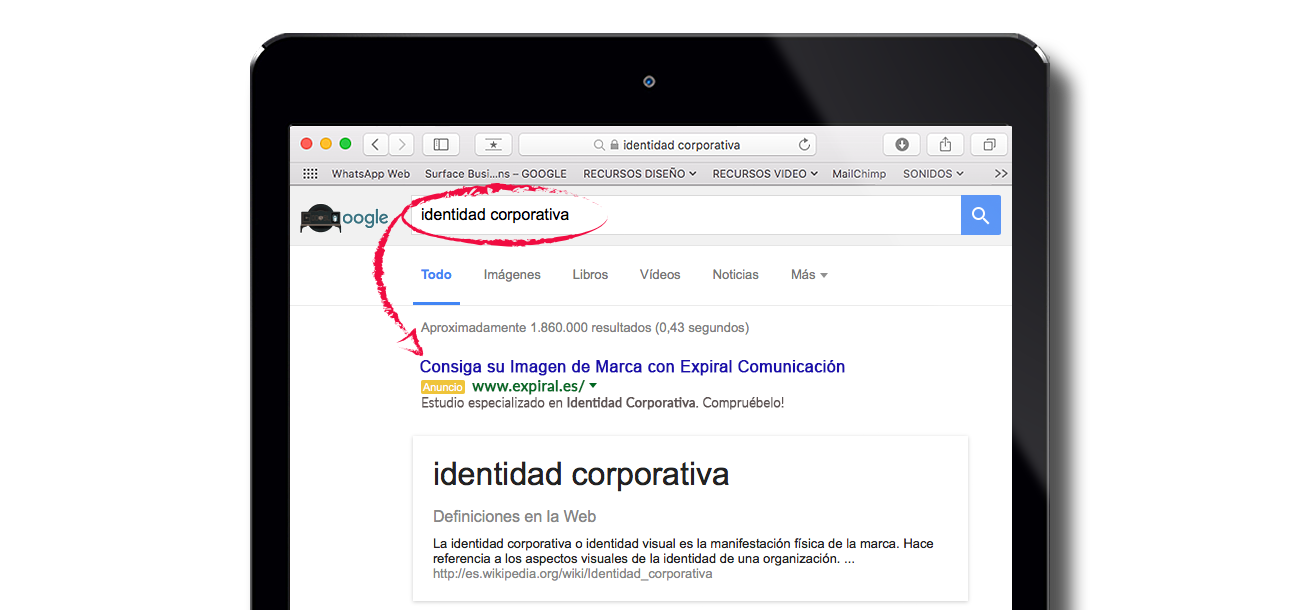The height and width of the screenshot is (610, 1300).
Task: Open Top Sites star button
Action: point(493,144)
